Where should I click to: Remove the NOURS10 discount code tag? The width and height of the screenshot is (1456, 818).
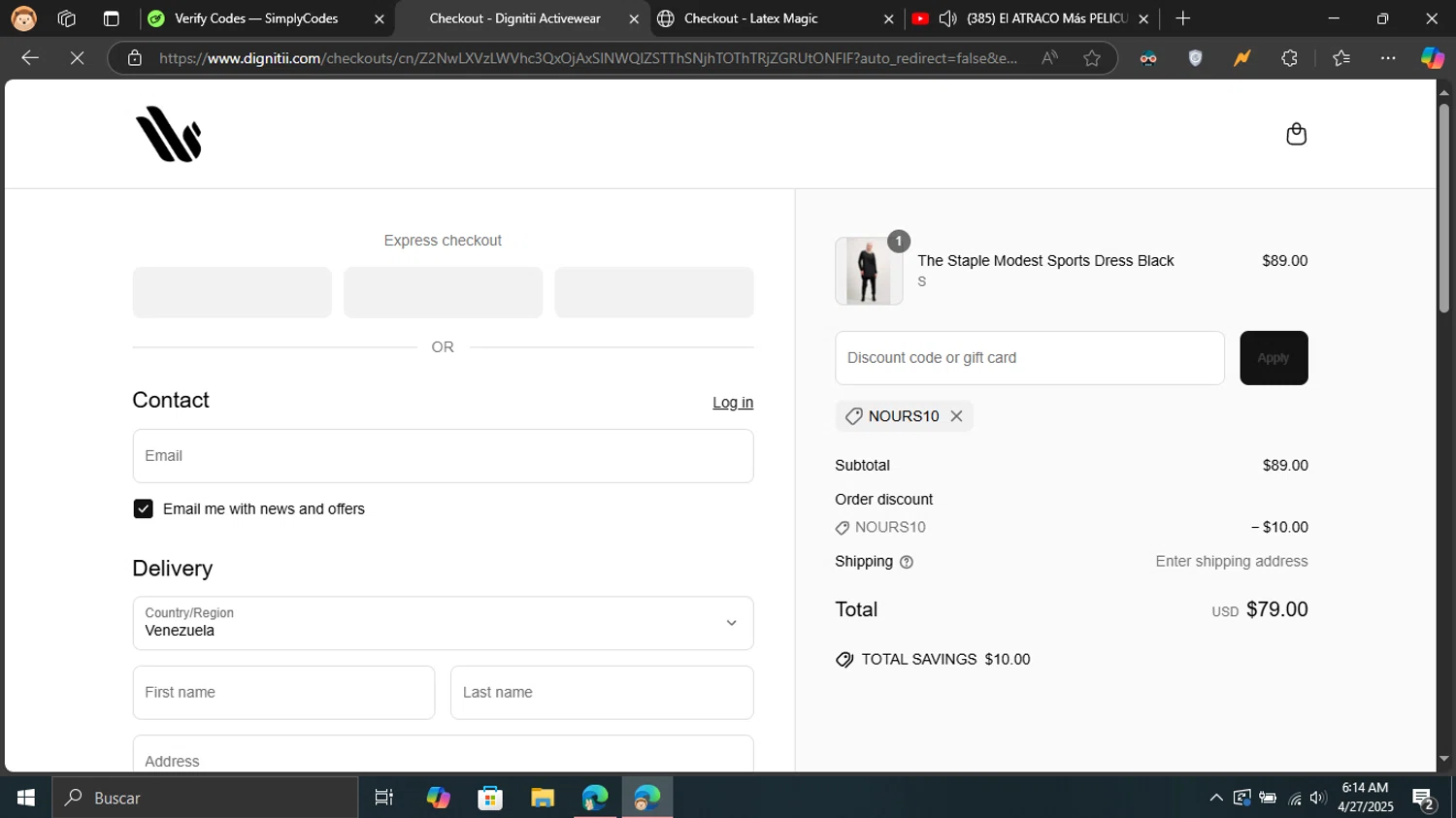pyautogui.click(x=956, y=416)
